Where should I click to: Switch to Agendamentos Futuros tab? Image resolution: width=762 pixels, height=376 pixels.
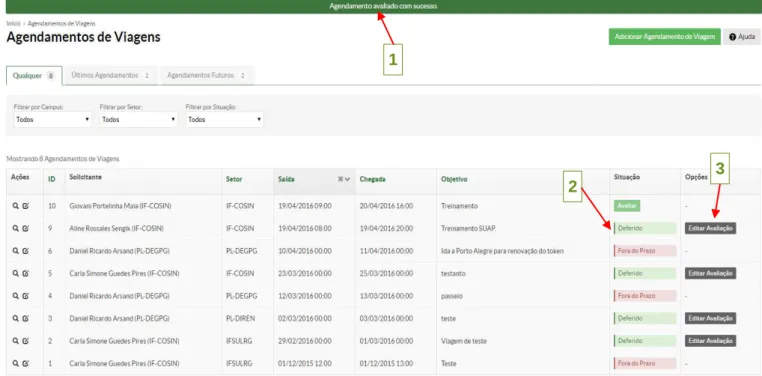click(207, 76)
